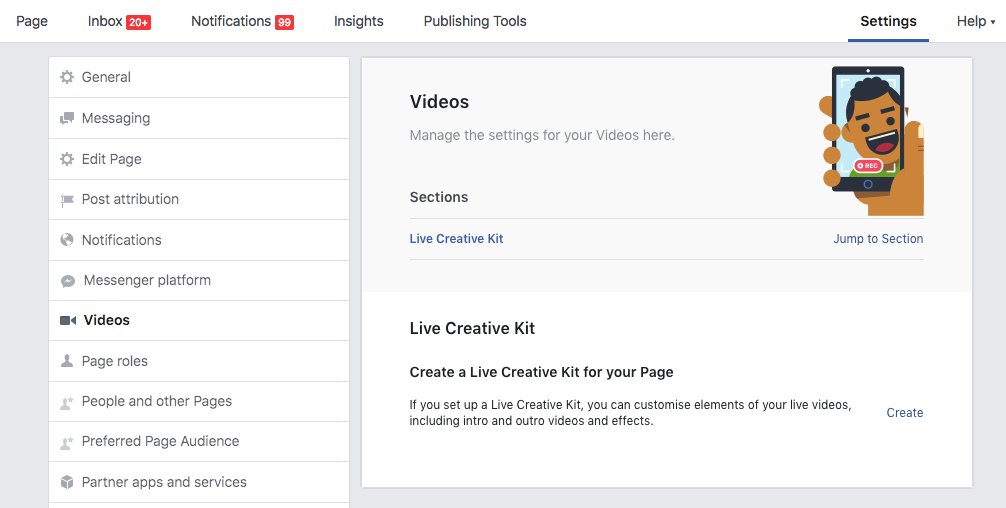
Task: Open the Help dropdown menu
Action: [x=976, y=21]
